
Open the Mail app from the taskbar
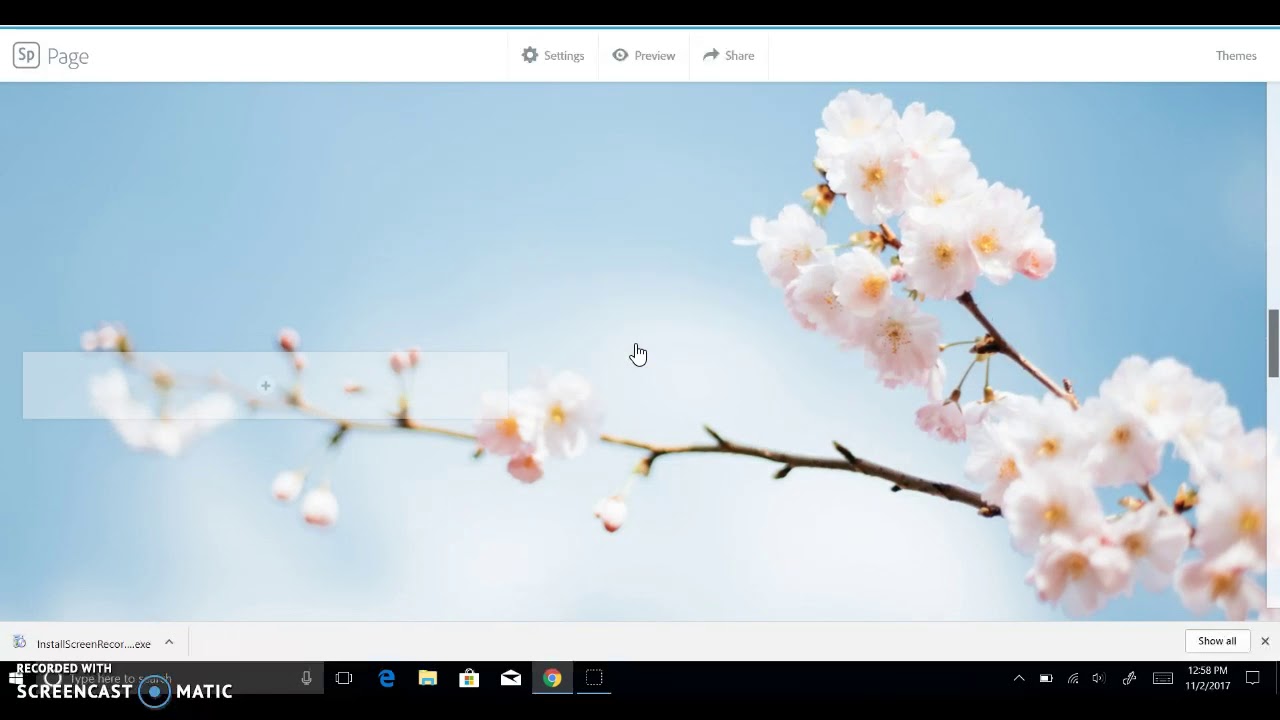pos(511,678)
